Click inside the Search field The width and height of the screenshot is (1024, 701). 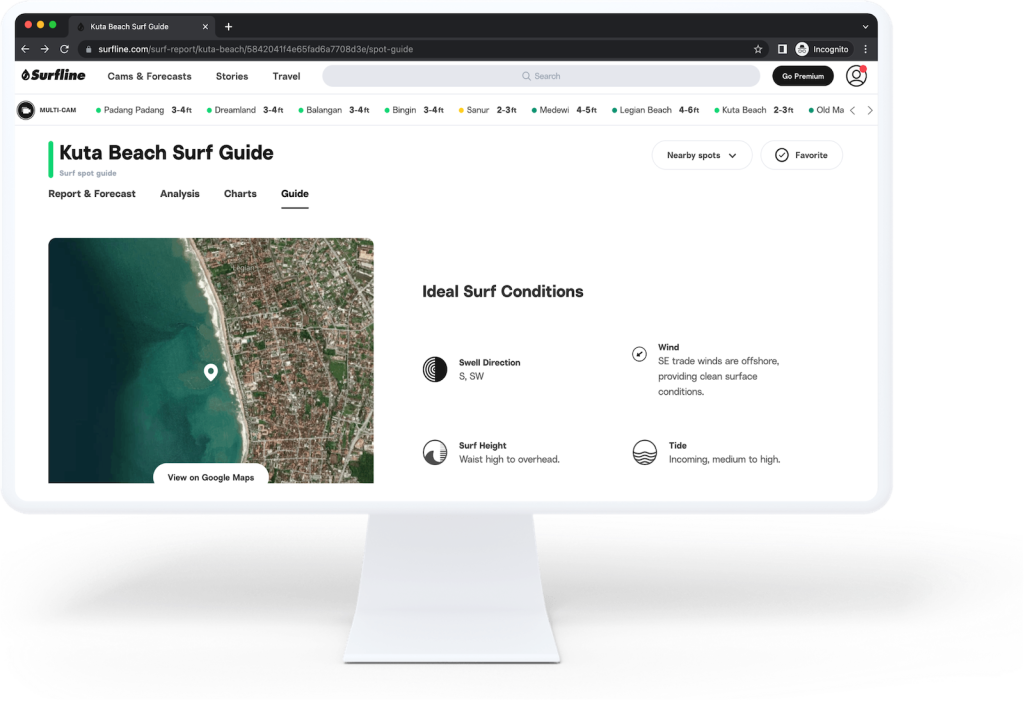(x=540, y=76)
